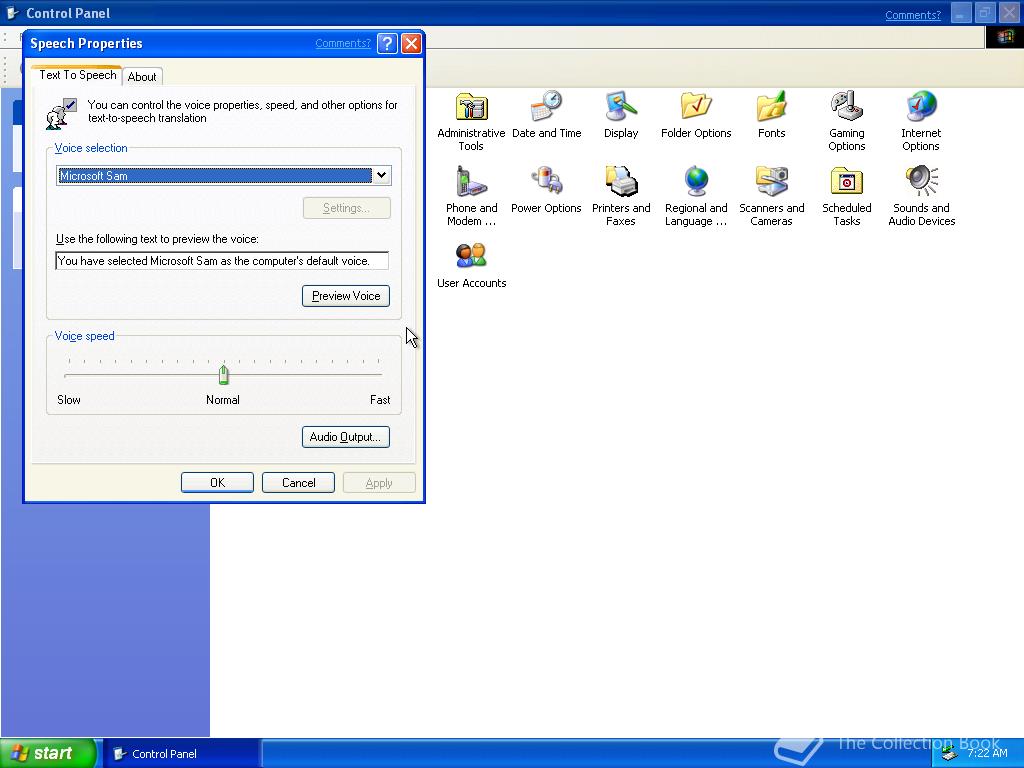Click the Audio Output button
This screenshot has width=1024, height=768.
click(345, 437)
